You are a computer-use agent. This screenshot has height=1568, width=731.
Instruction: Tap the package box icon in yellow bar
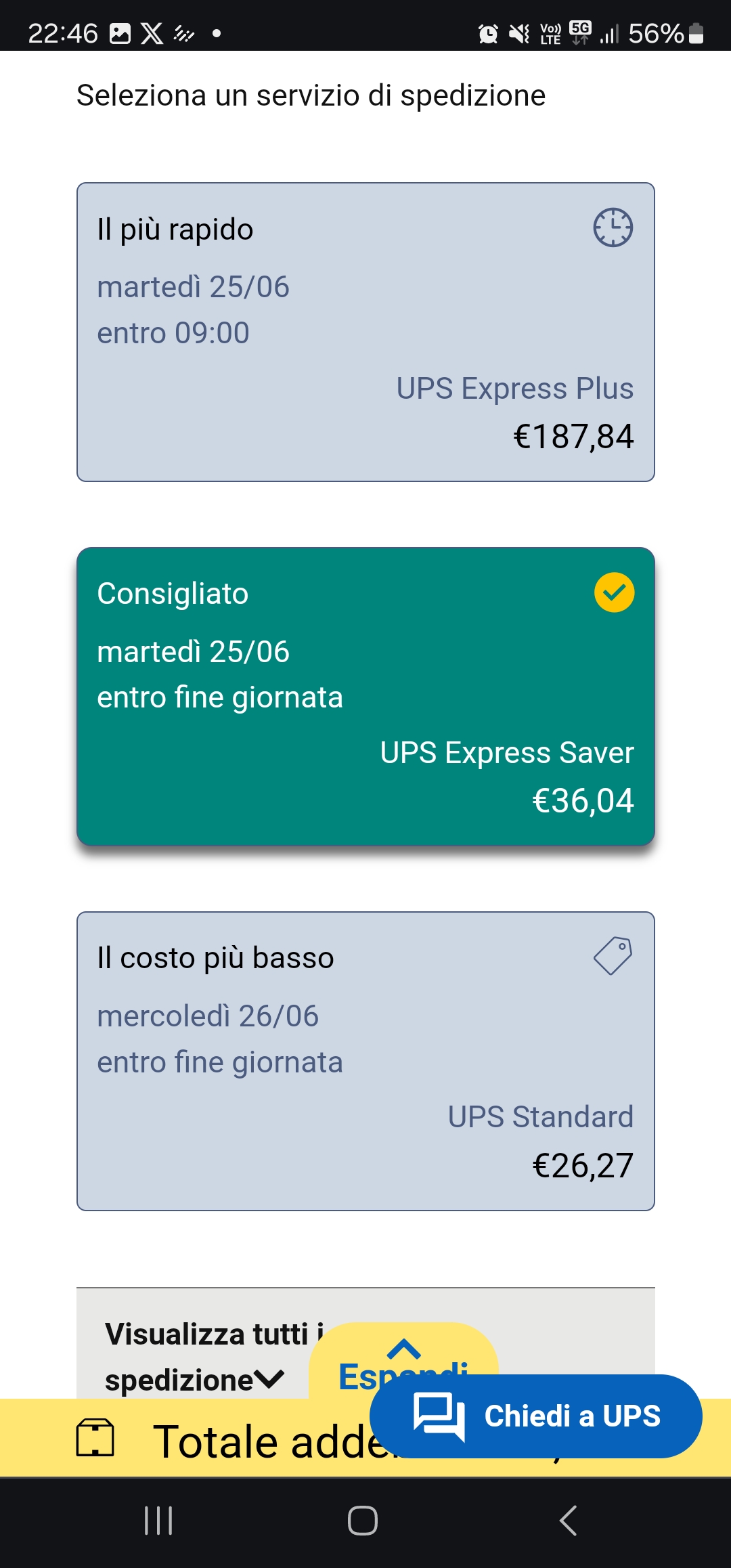click(x=95, y=1437)
